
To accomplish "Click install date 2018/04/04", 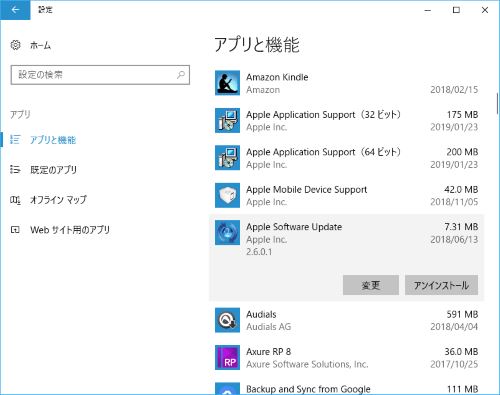I will [454, 327].
